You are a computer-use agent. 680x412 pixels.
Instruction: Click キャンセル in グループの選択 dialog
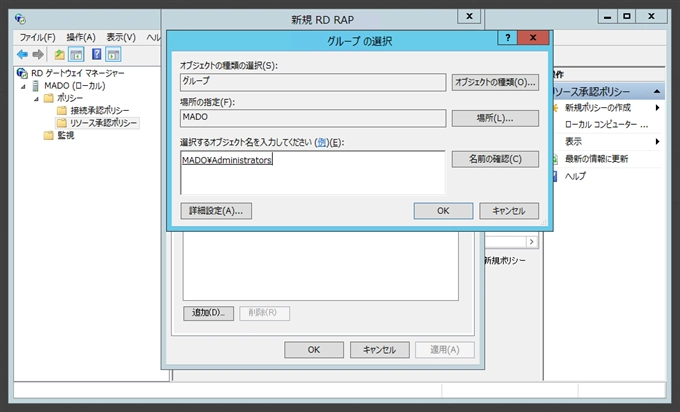click(x=509, y=211)
